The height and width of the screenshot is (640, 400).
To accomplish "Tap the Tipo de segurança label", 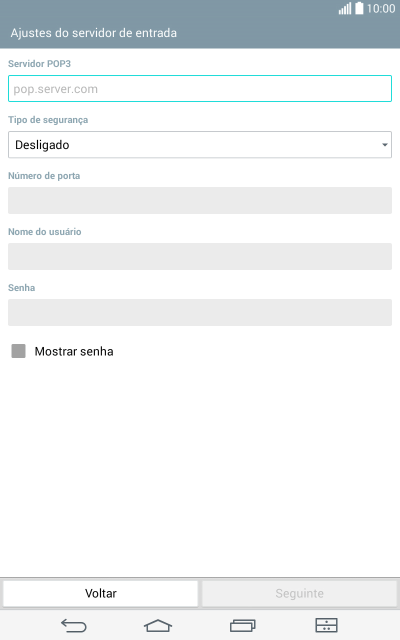I will (x=48, y=120).
